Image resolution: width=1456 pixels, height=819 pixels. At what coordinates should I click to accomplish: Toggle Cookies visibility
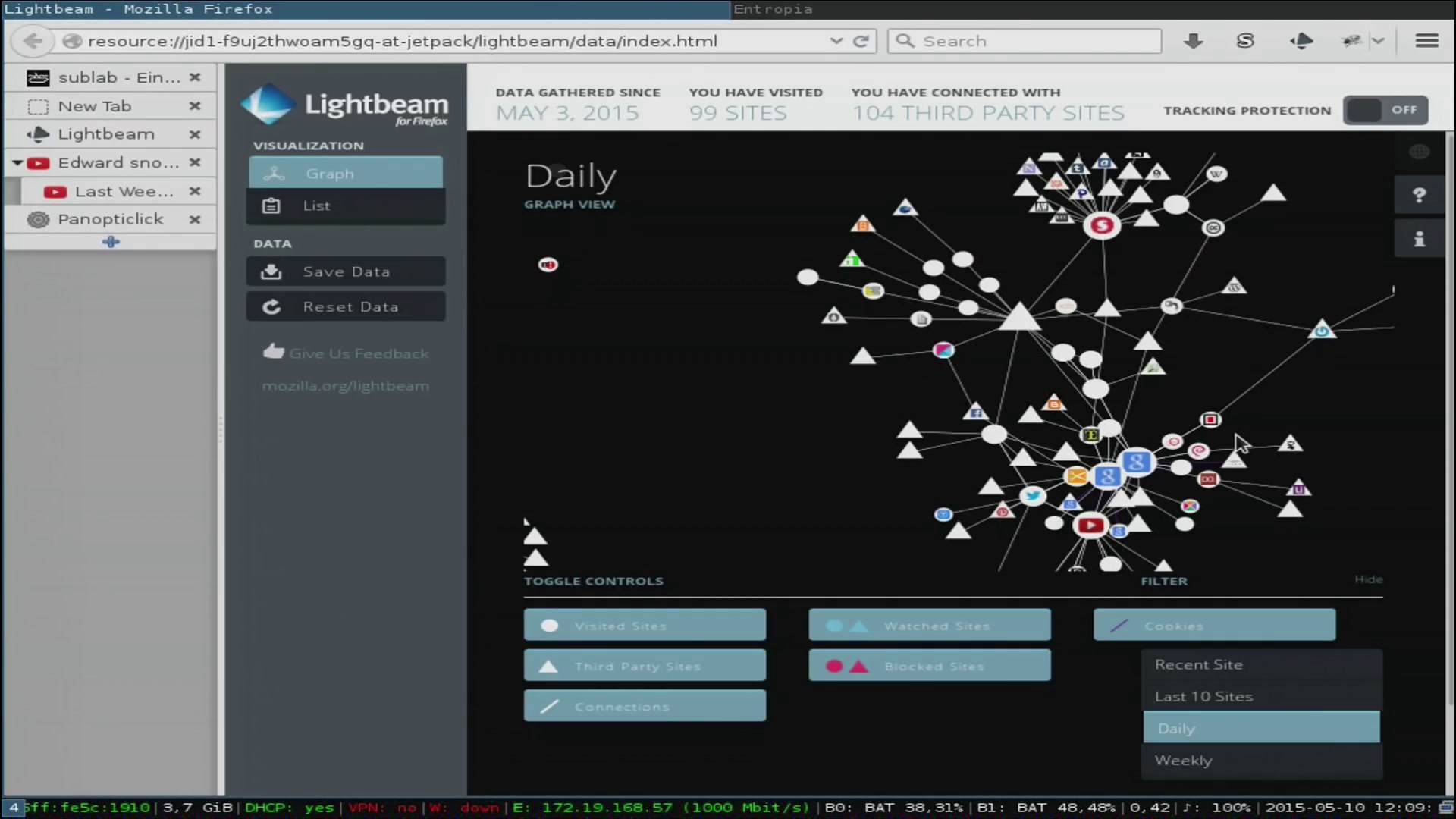tap(1215, 625)
